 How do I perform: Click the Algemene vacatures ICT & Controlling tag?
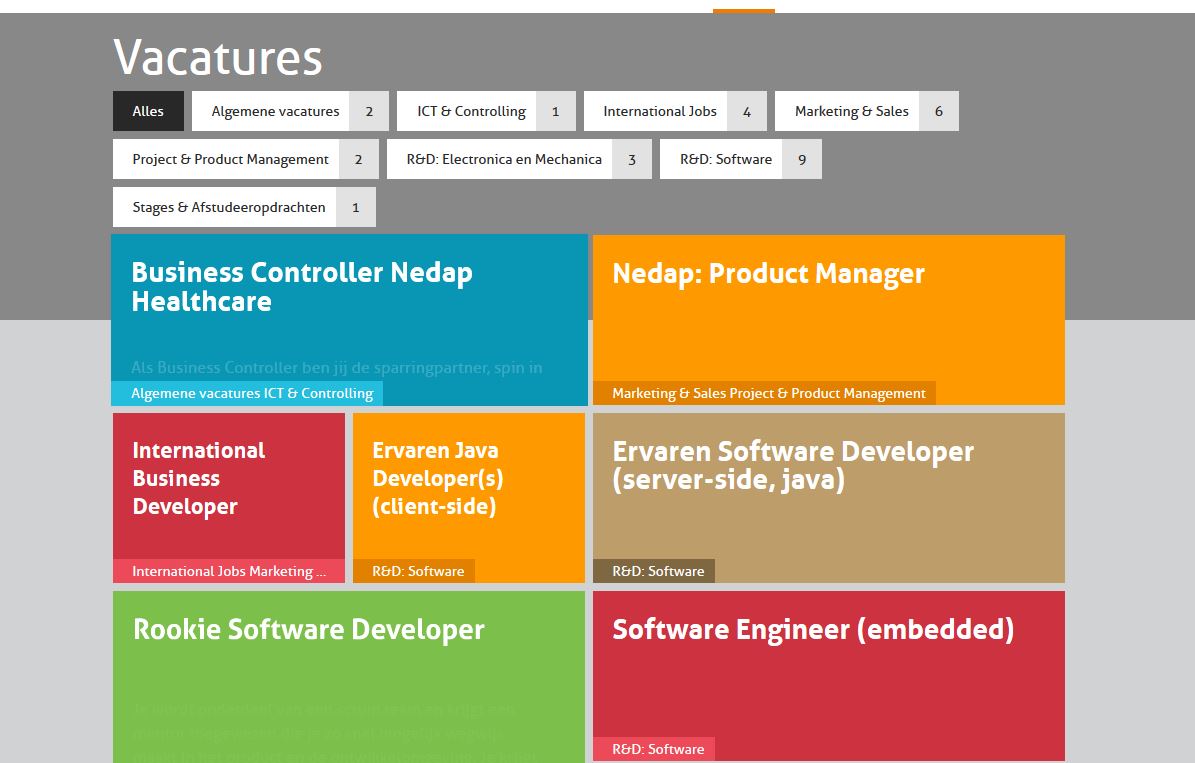(247, 393)
